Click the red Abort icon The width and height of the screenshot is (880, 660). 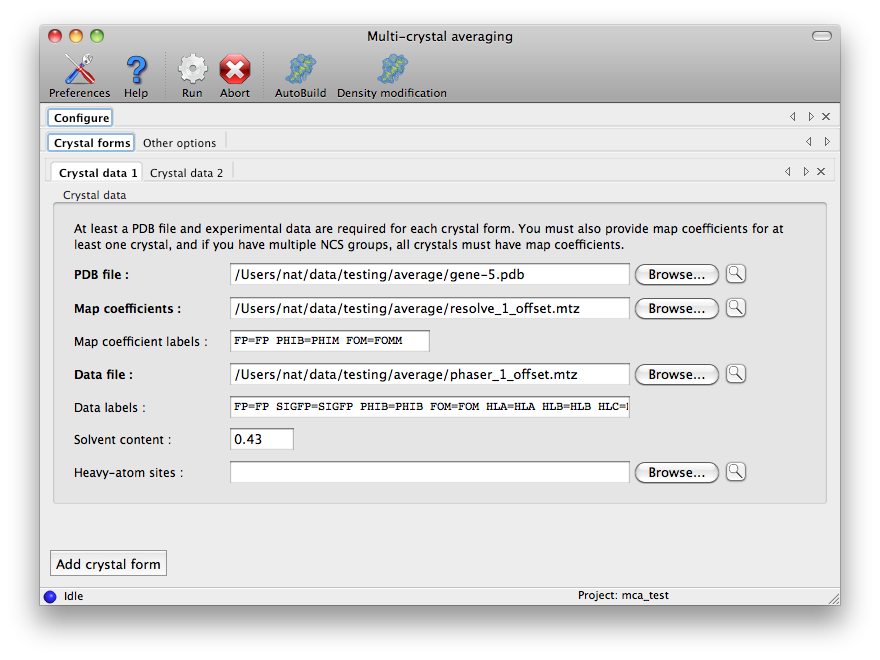coord(235,70)
